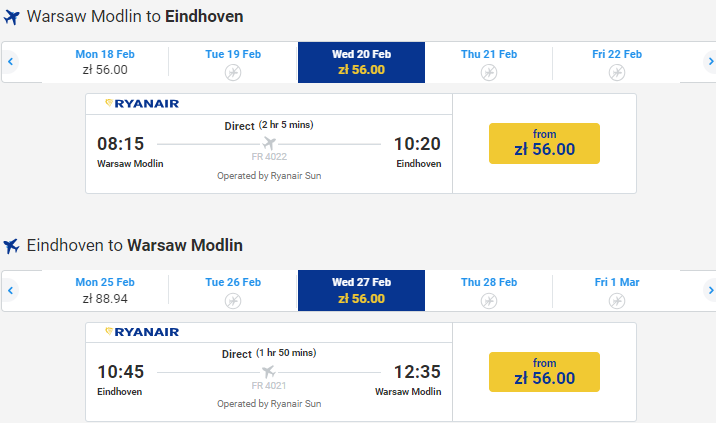Click plane icon beside Warsaw Modlin to Eindhoven
Screen dimensions: 716x423
pyautogui.click(x=12, y=17)
